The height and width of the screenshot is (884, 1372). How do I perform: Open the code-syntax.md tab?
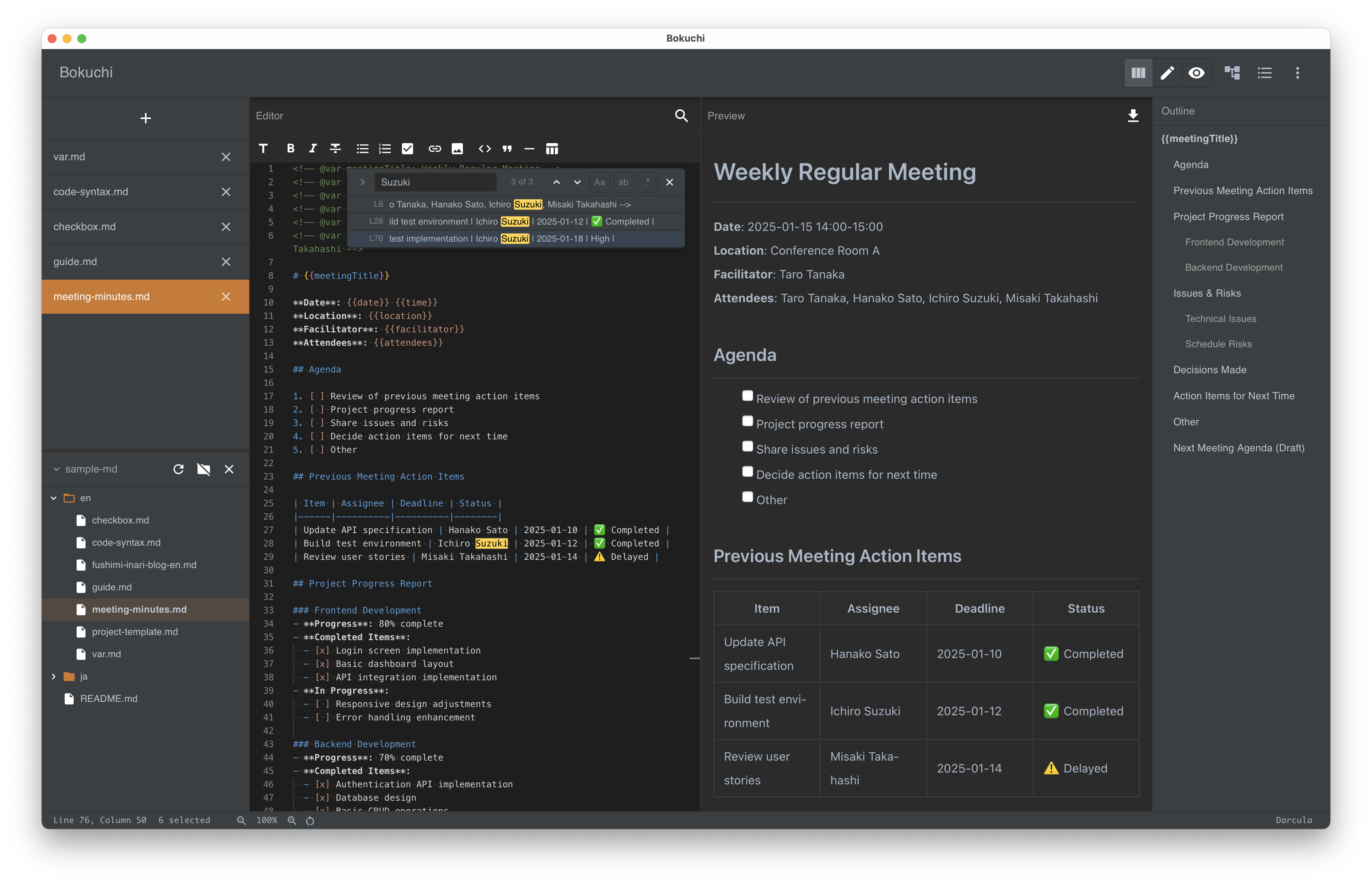pos(91,192)
